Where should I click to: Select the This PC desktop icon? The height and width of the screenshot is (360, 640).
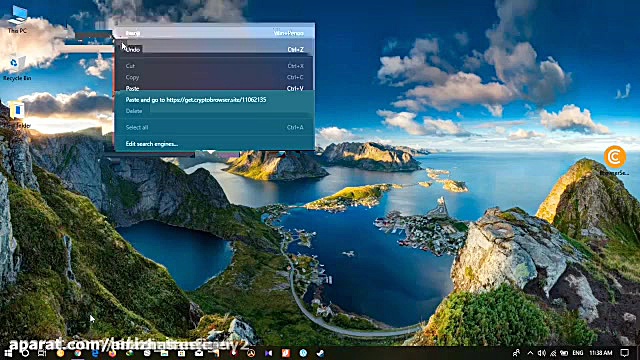tap(17, 20)
